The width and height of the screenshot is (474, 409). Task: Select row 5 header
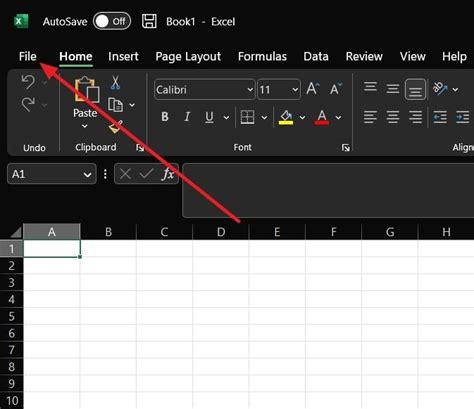(11, 316)
